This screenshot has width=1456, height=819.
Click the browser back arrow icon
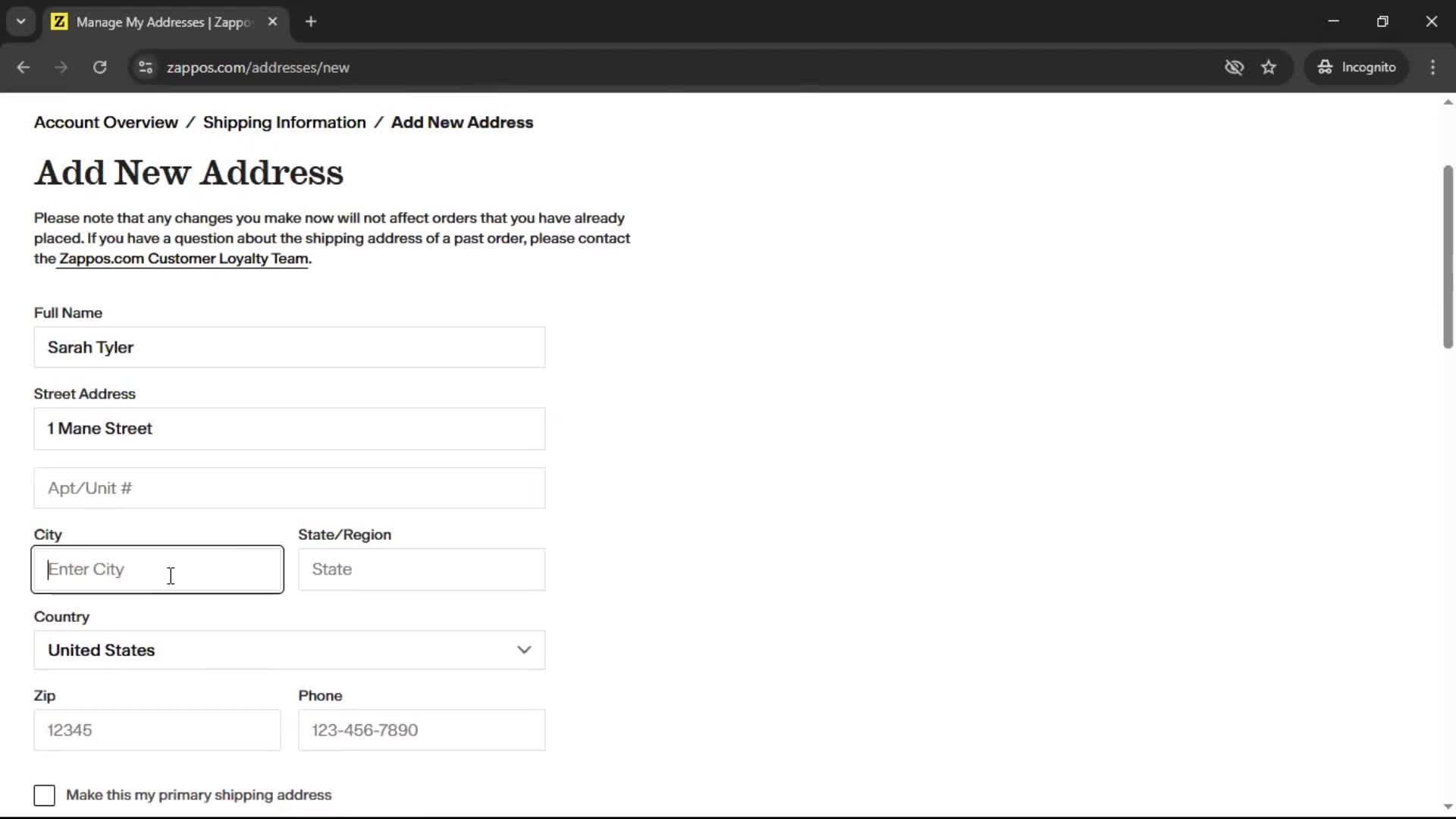click(x=24, y=67)
